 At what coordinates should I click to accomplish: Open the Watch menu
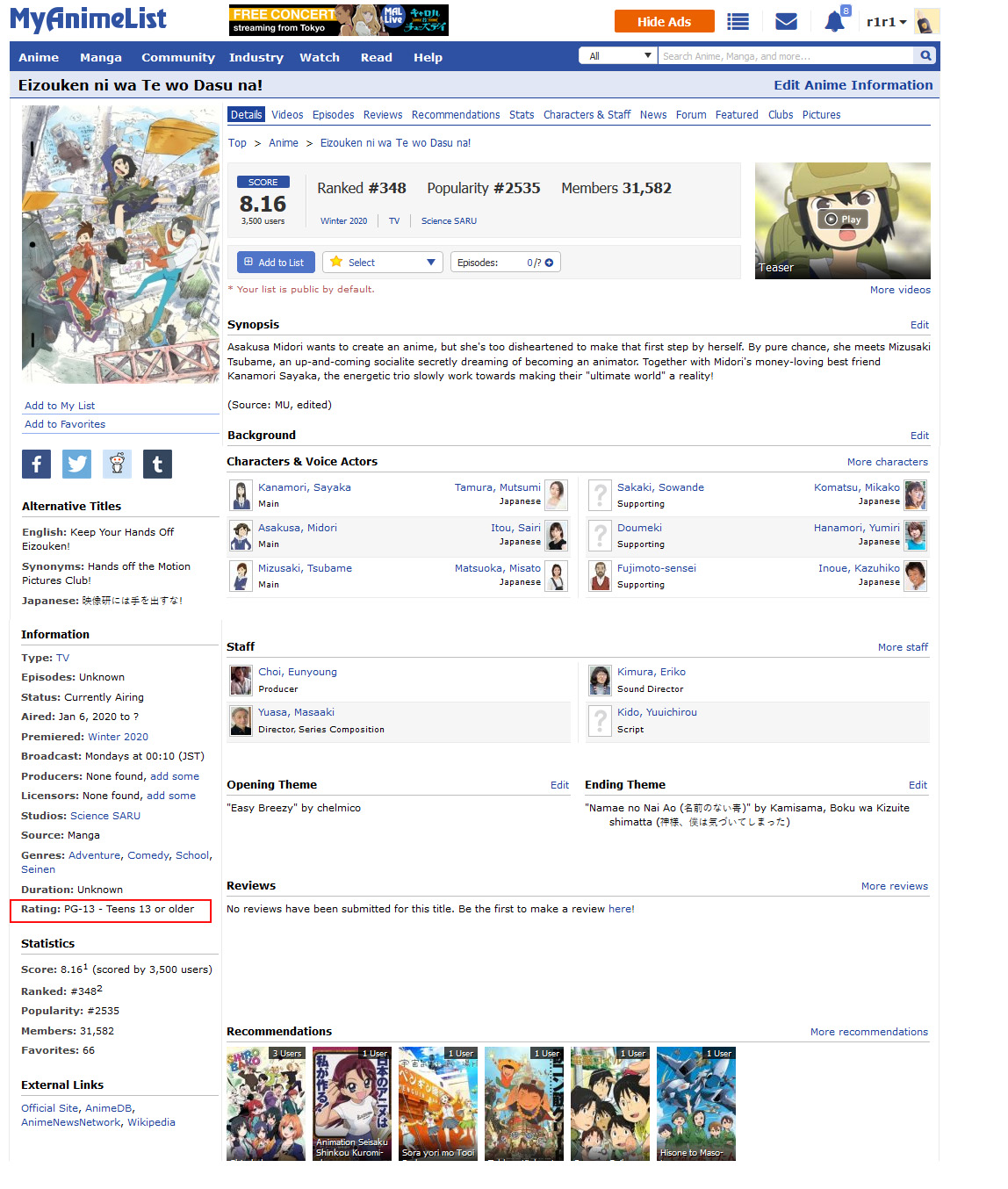click(x=320, y=57)
